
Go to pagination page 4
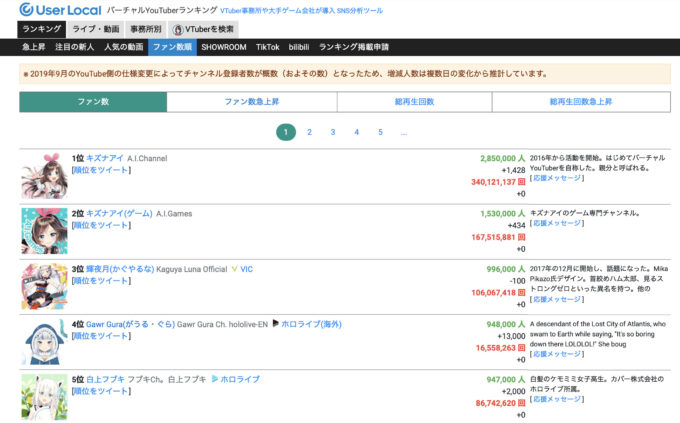tap(356, 132)
